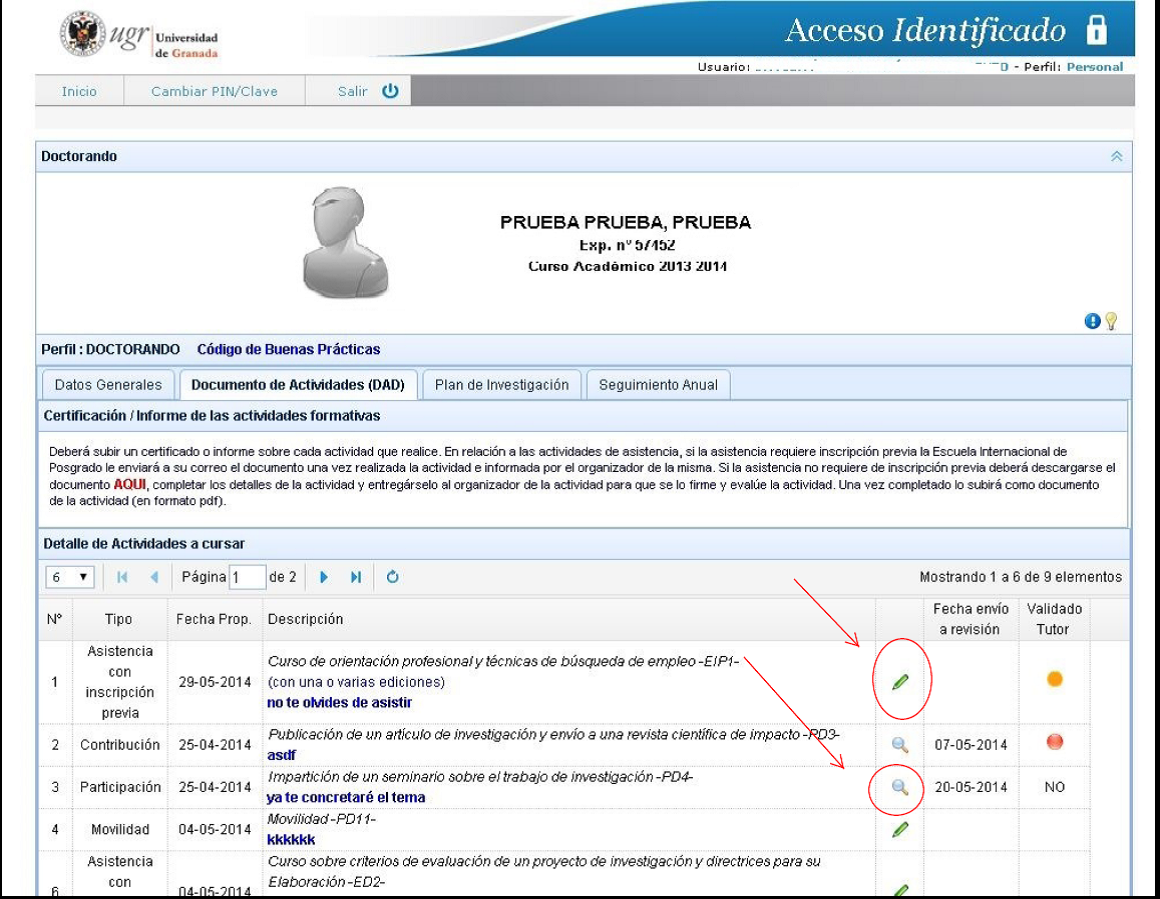Click the pencil edit icon for activity 1
This screenshot has width=1160, height=899.
pos(900,682)
